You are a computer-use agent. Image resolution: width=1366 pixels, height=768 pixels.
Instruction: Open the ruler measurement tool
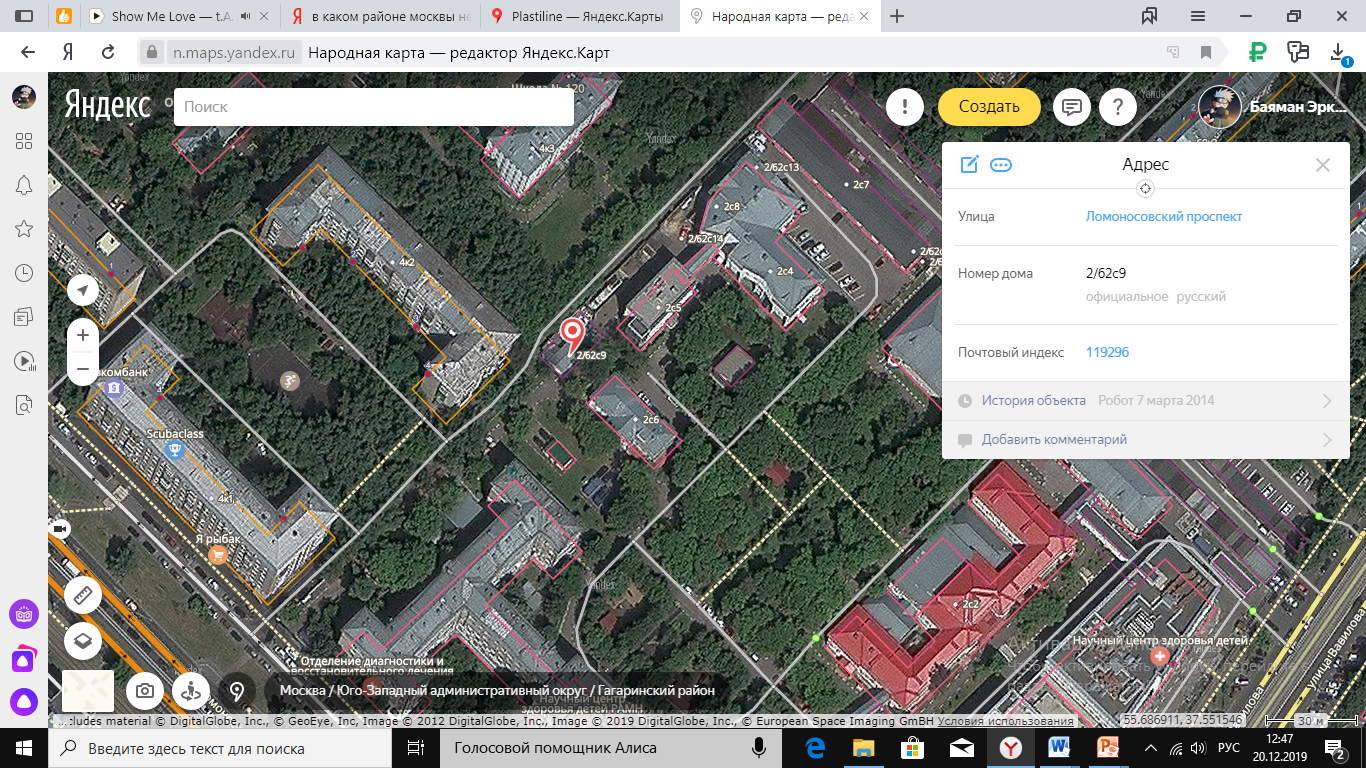pyautogui.click(x=83, y=596)
